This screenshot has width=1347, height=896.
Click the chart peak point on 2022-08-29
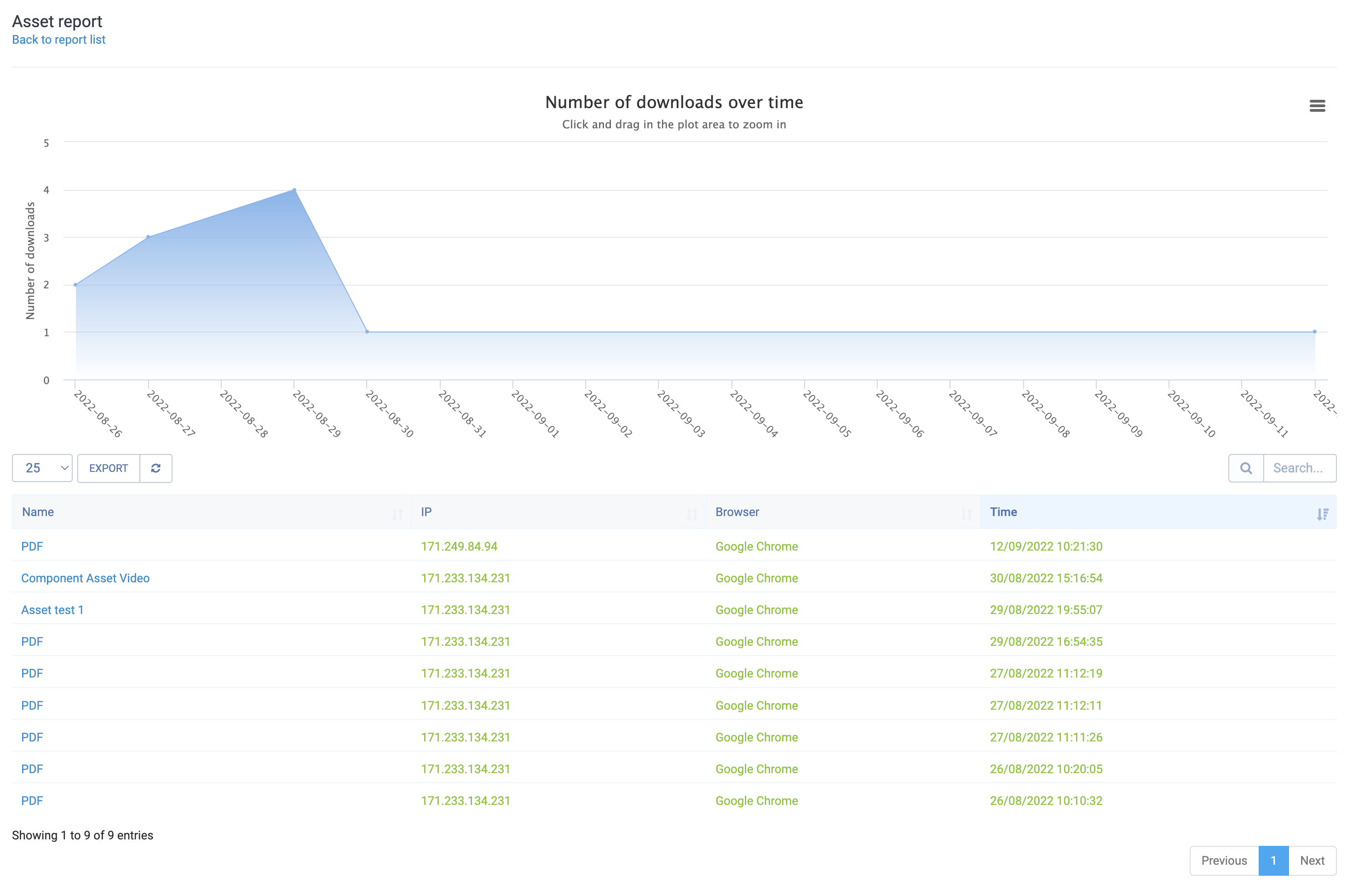click(x=294, y=190)
